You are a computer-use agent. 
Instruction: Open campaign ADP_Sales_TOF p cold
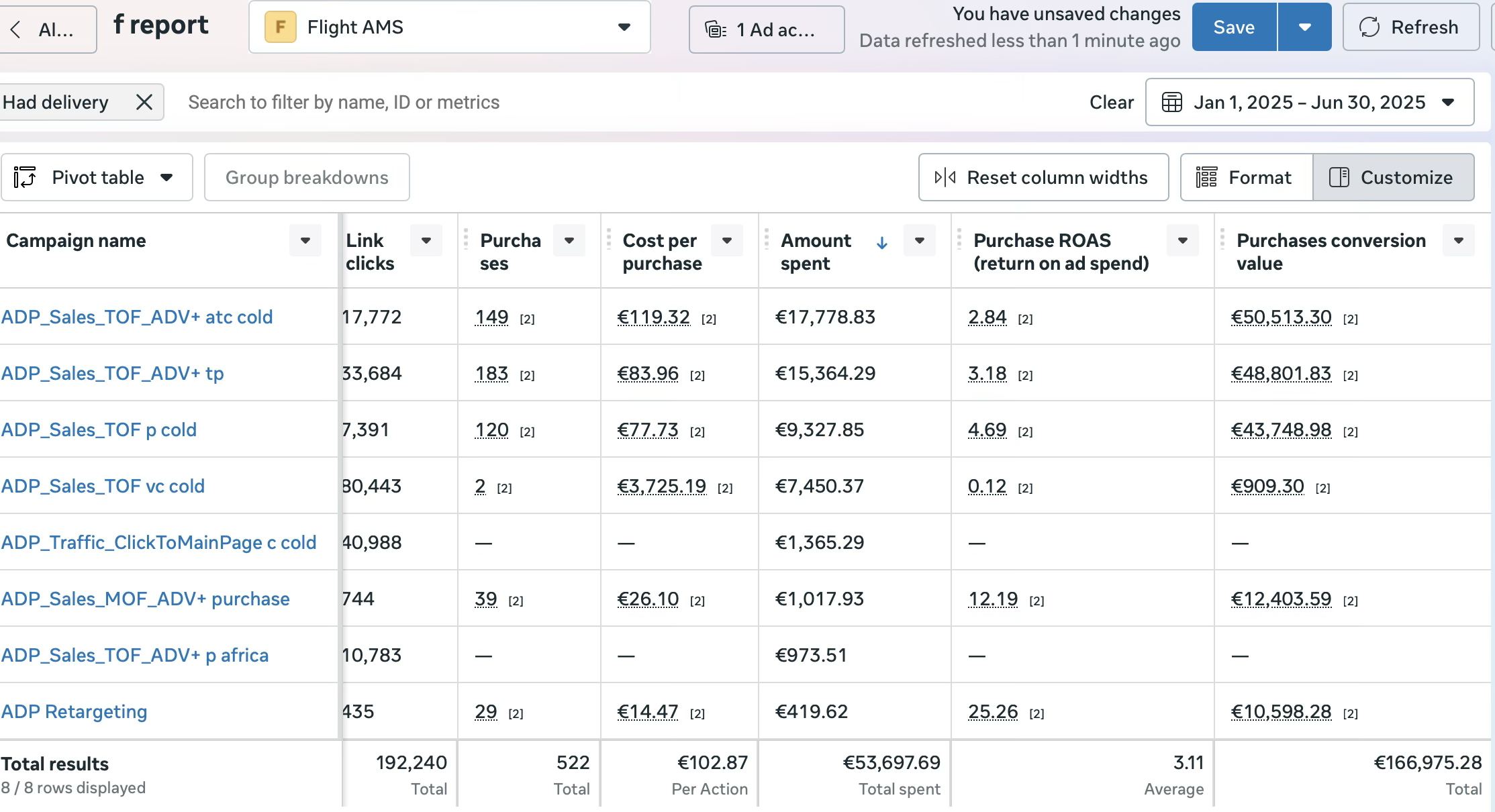point(99,429)
